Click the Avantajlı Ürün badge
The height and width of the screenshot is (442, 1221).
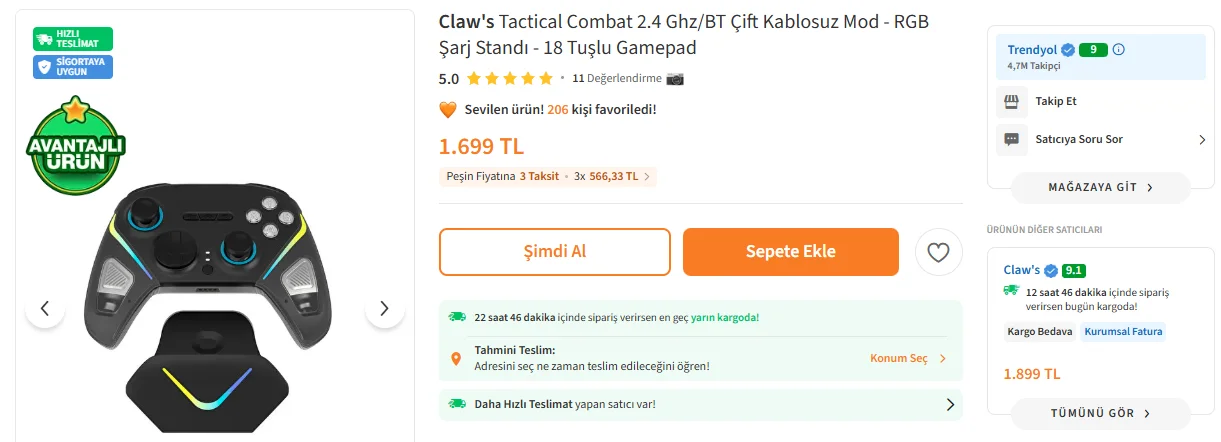click(x=75, y=147)
